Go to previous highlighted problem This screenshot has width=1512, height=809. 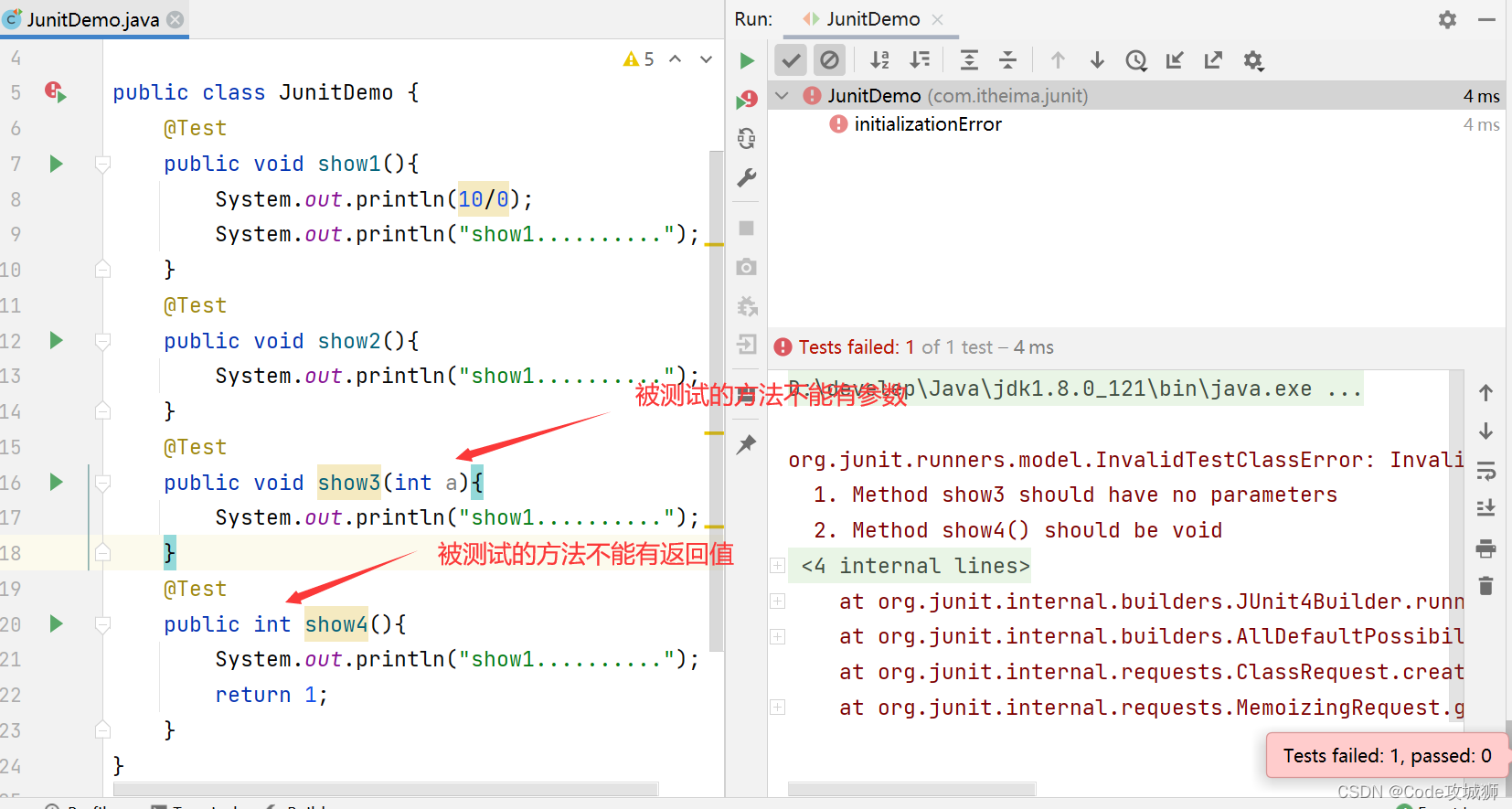(676, 59)
